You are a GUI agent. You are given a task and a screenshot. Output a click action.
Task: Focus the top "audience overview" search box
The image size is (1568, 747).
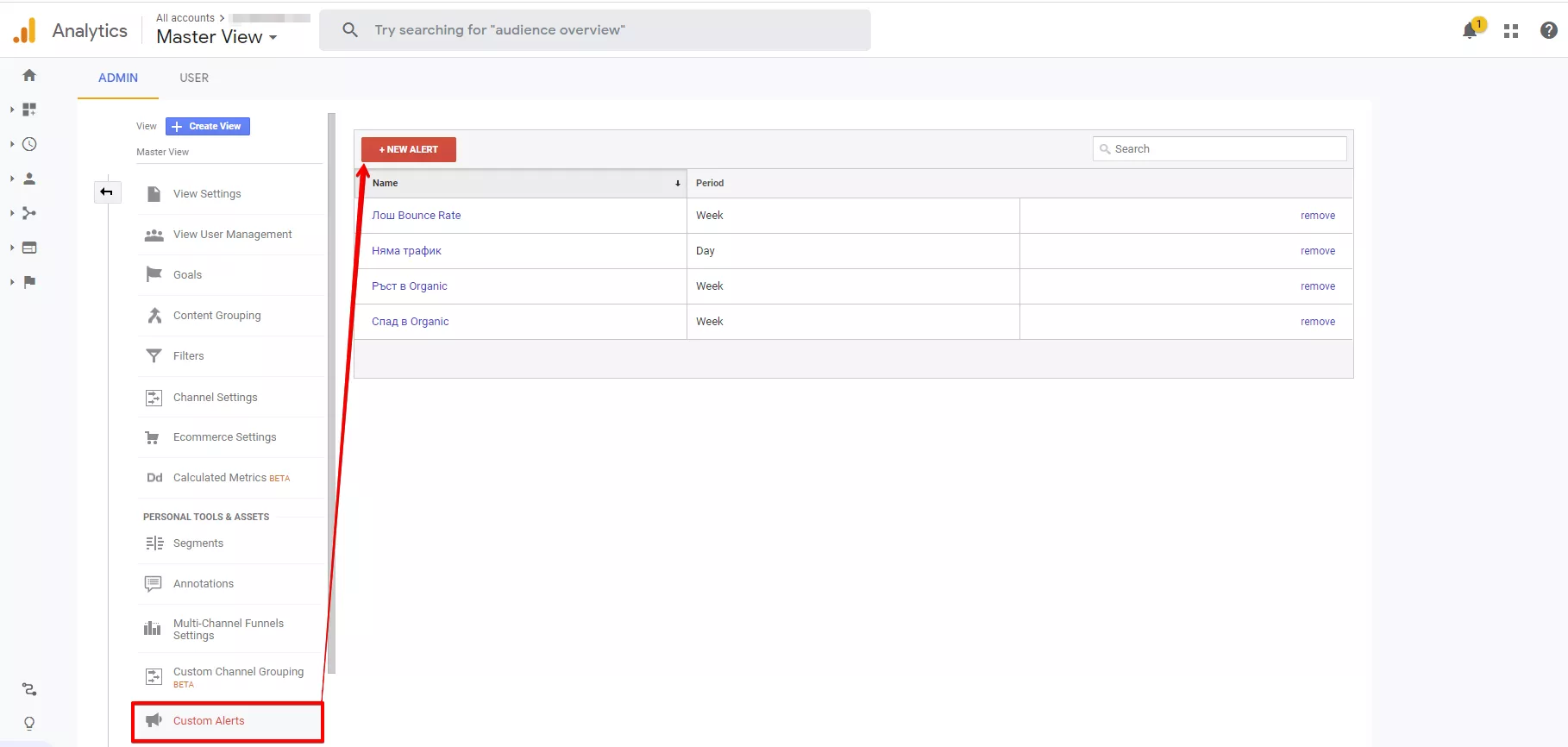(595, 30)
